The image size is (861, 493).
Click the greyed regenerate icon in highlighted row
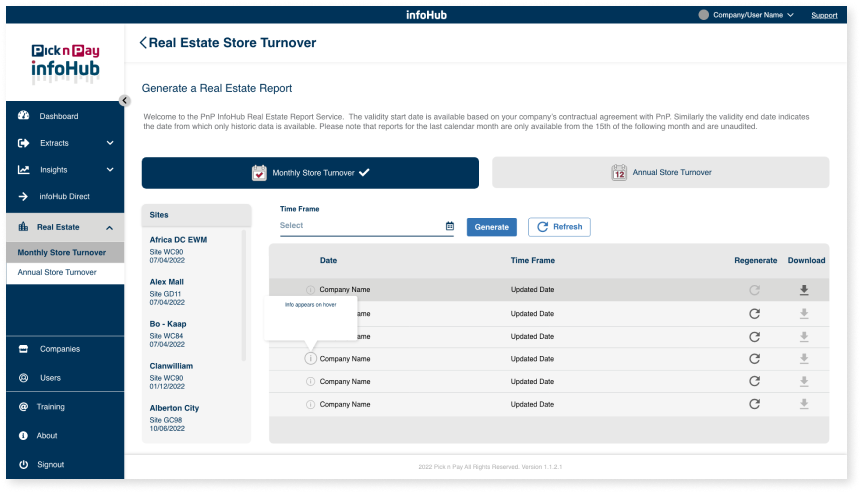[754, 290]
